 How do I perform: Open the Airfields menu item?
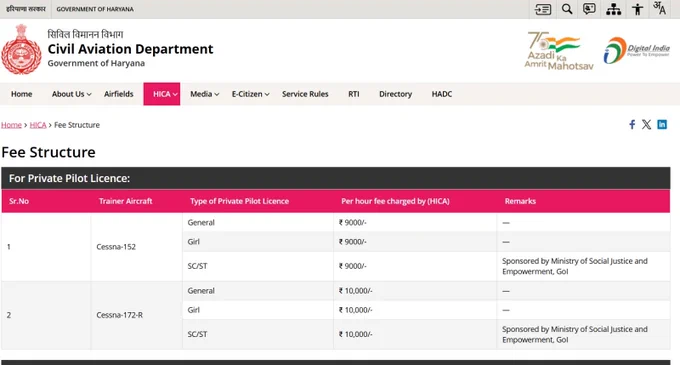pos(118,94)
